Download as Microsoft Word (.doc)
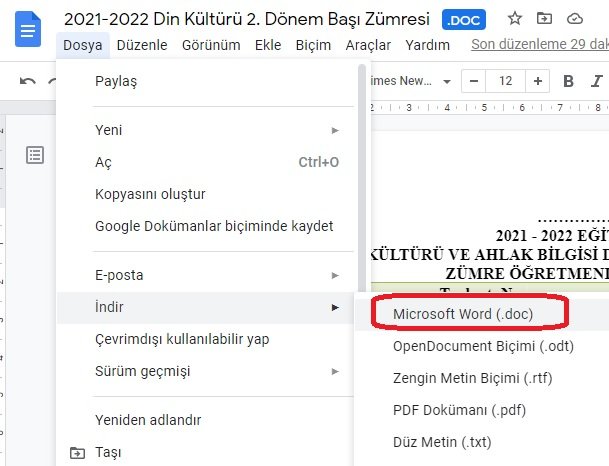 point(482,314)
